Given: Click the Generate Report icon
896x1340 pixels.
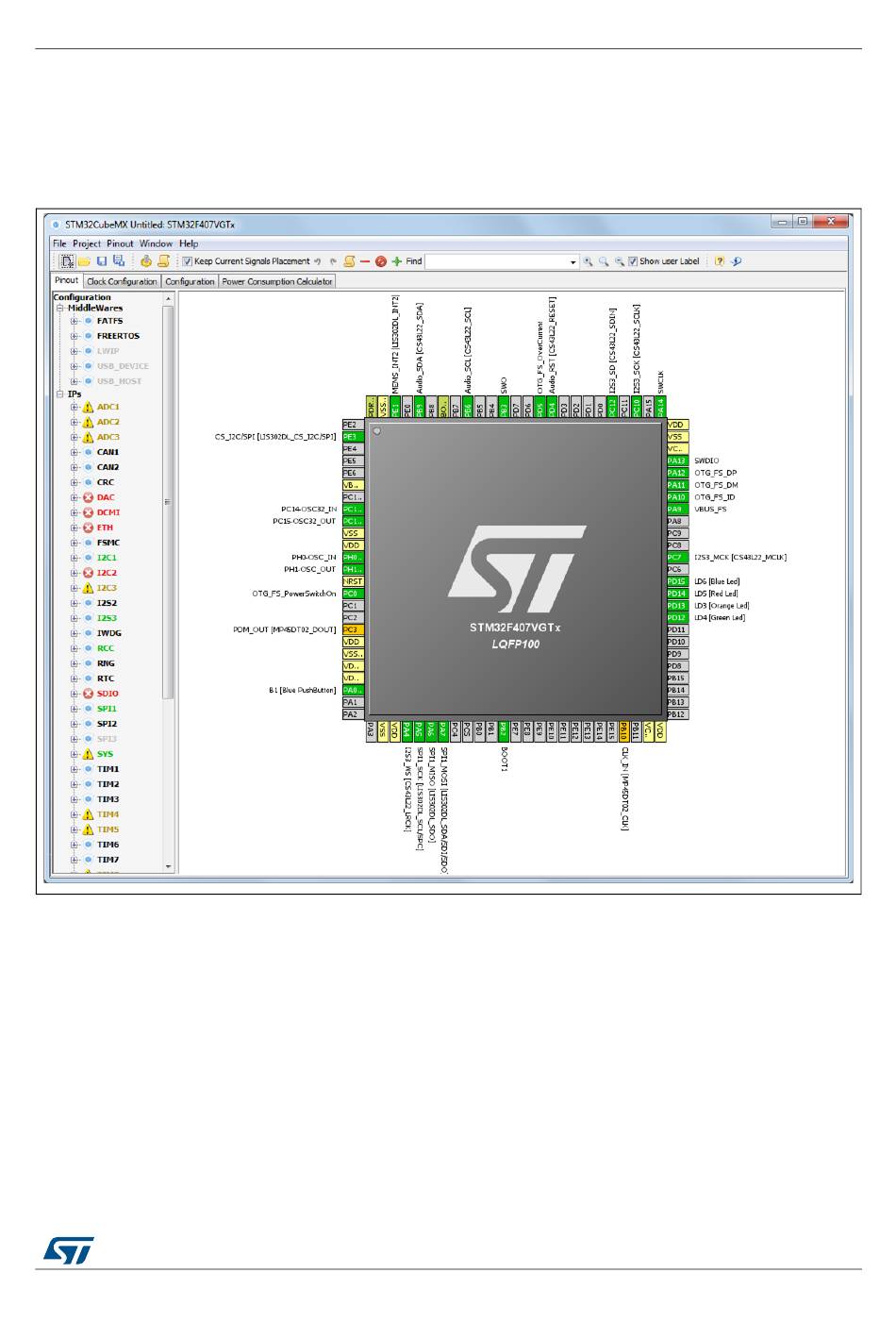Looking at the screenshot, I should point(163,261).
